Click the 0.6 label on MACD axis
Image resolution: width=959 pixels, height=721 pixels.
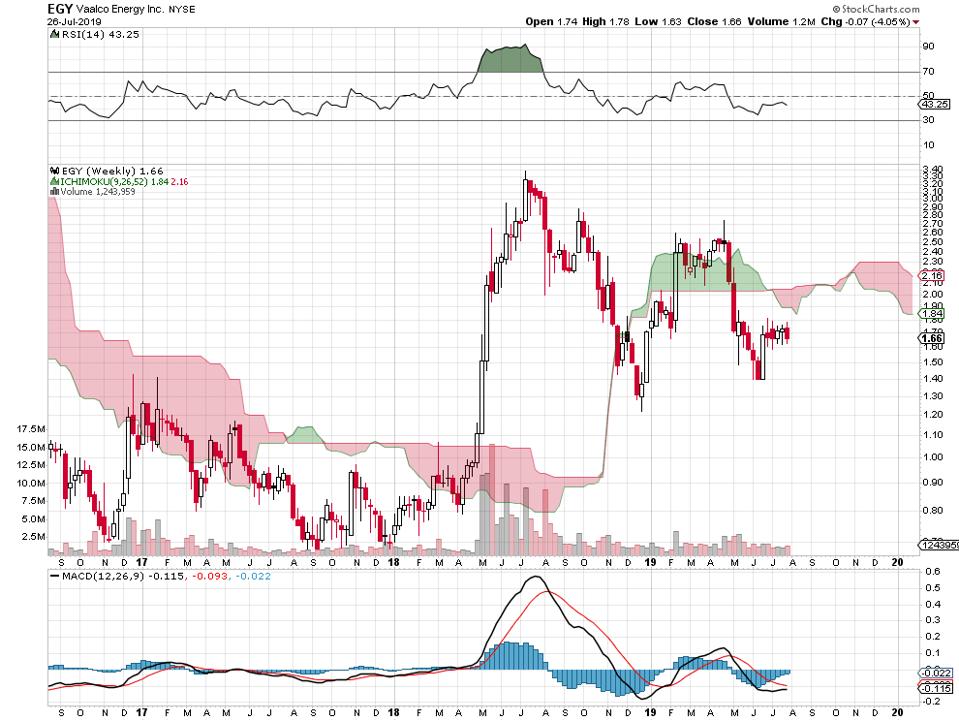coord(933,572)
